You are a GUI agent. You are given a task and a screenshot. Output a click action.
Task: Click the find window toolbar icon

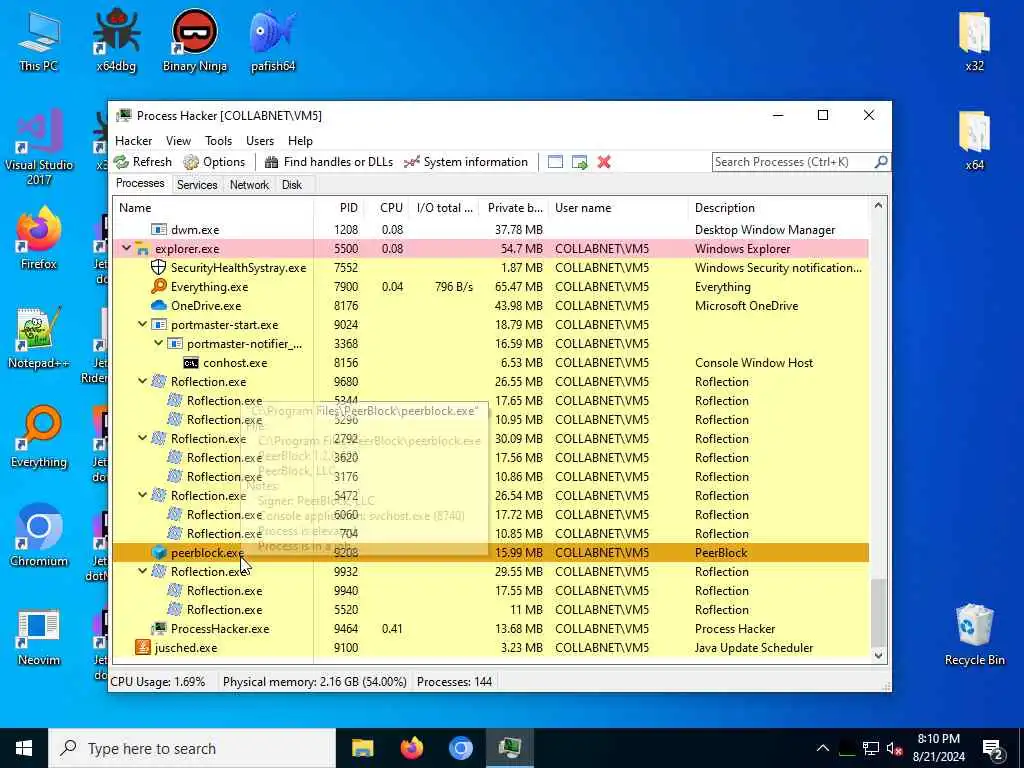(x=555, y=162)
